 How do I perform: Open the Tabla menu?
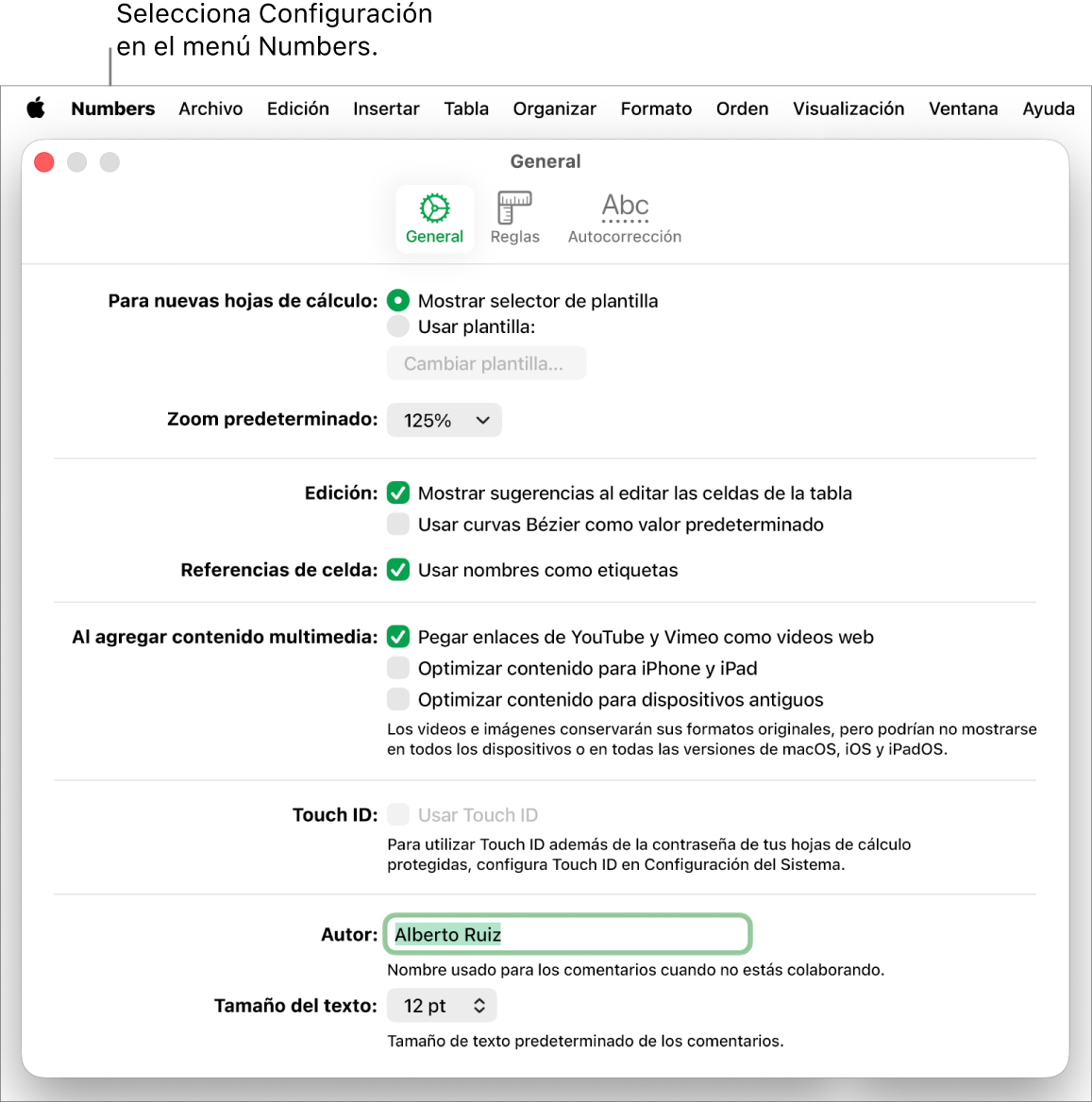[x=465, y=109]
